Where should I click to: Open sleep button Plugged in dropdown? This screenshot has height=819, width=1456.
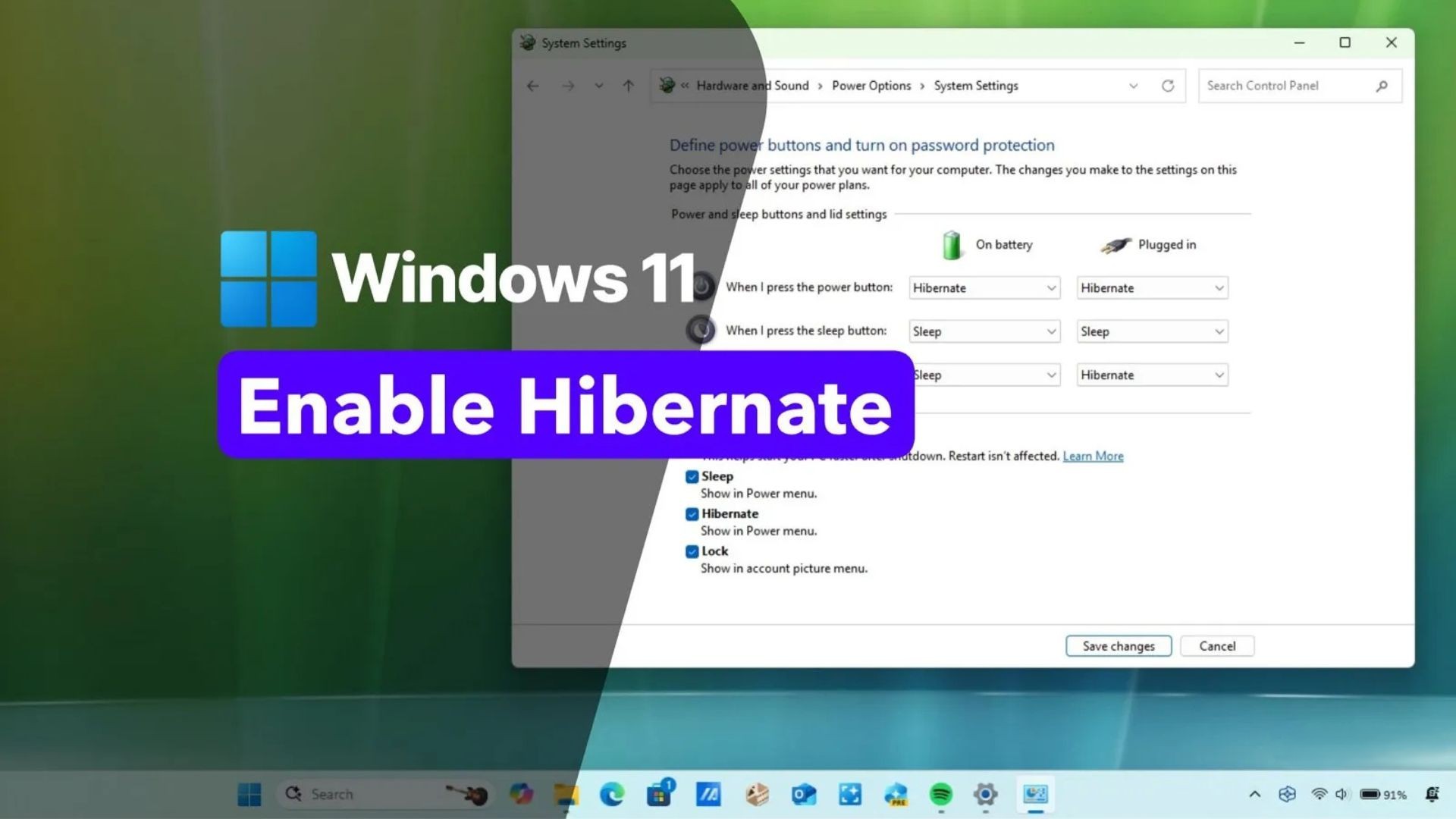[x=1152, y=331]
